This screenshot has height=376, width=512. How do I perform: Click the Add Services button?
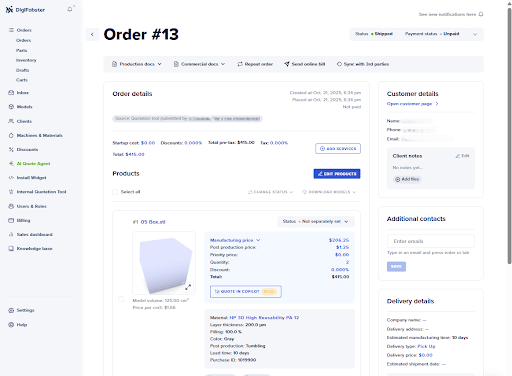338,149
